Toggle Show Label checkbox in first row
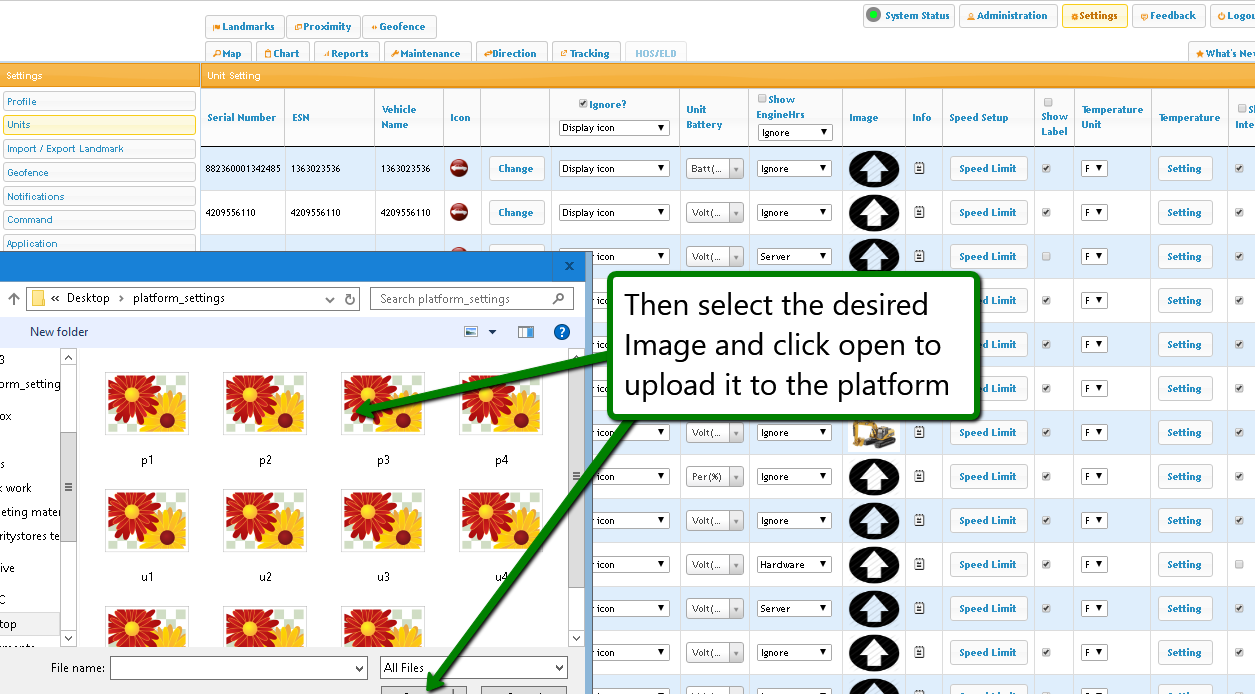This screenshot has height=694, width=1255. point(1046,169)
